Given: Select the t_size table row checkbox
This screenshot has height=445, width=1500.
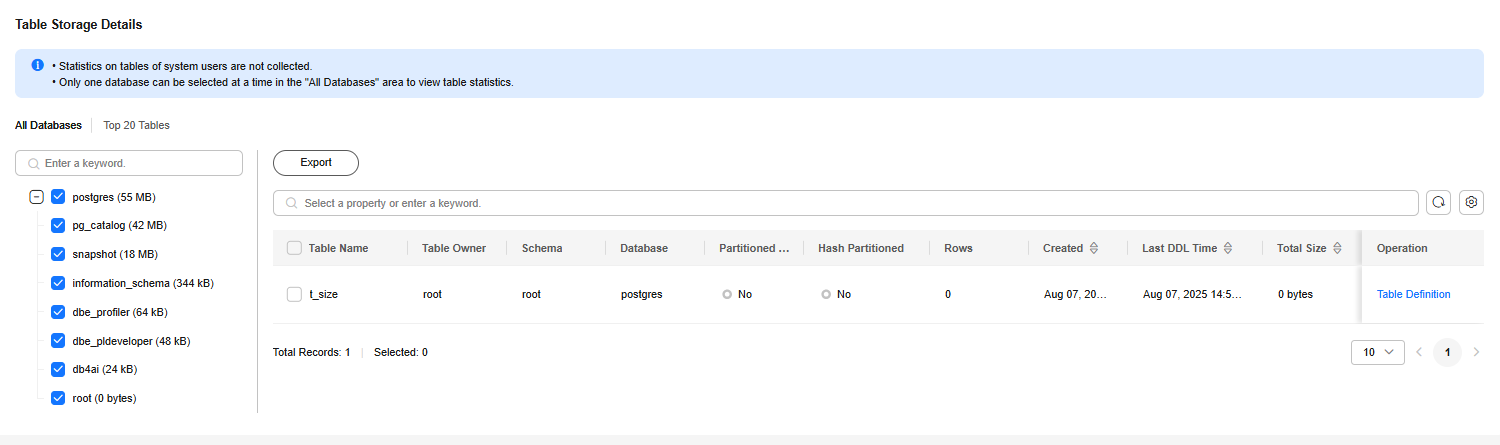Looking at the screenshot, I should click(294, 295).
